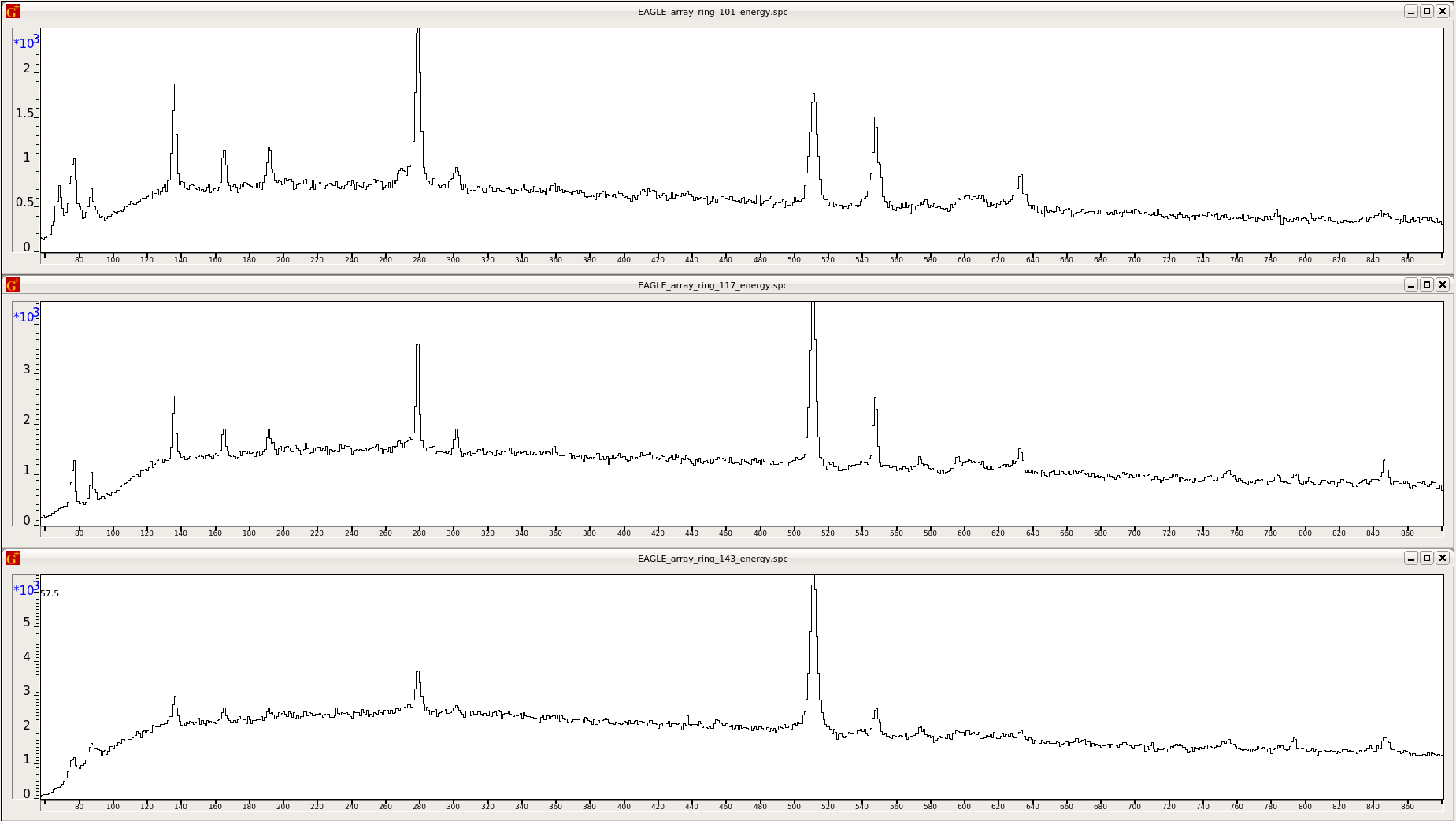Click the 280 peak in ring_101 spectrum
1456x821 pixels.
pos(418,35)
